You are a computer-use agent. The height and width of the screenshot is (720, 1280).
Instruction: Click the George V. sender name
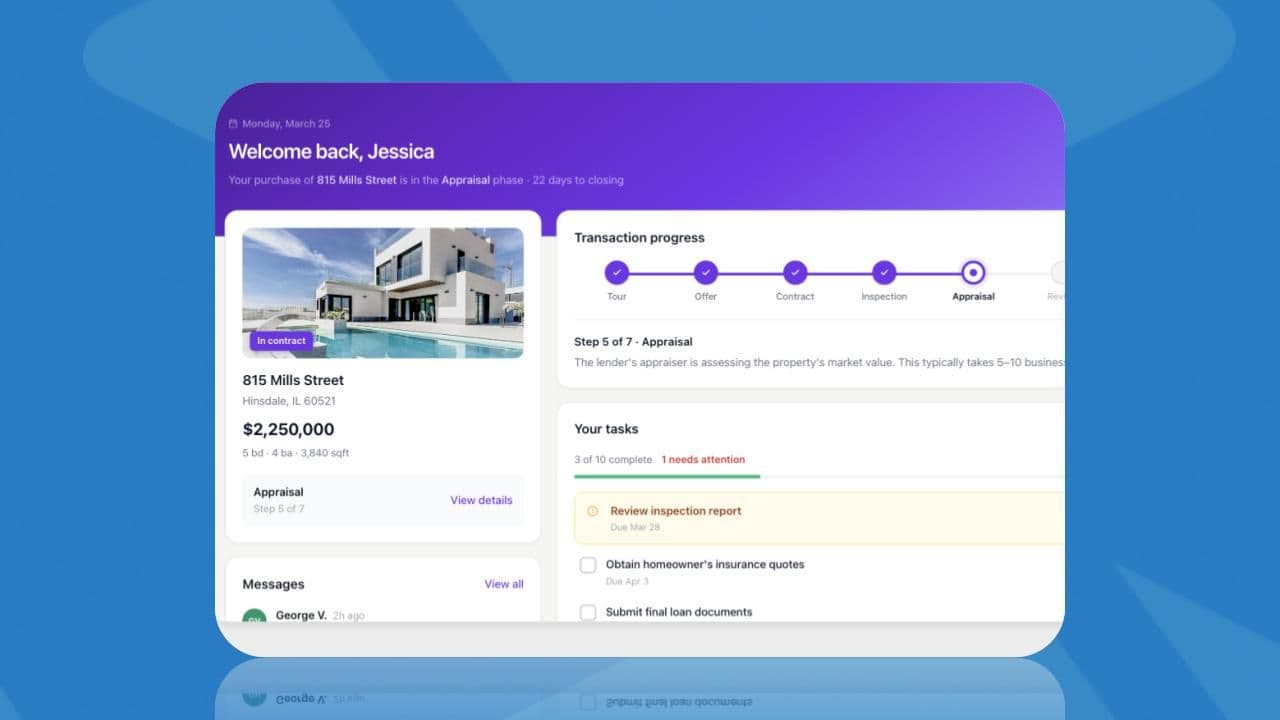tap(301, 615)
